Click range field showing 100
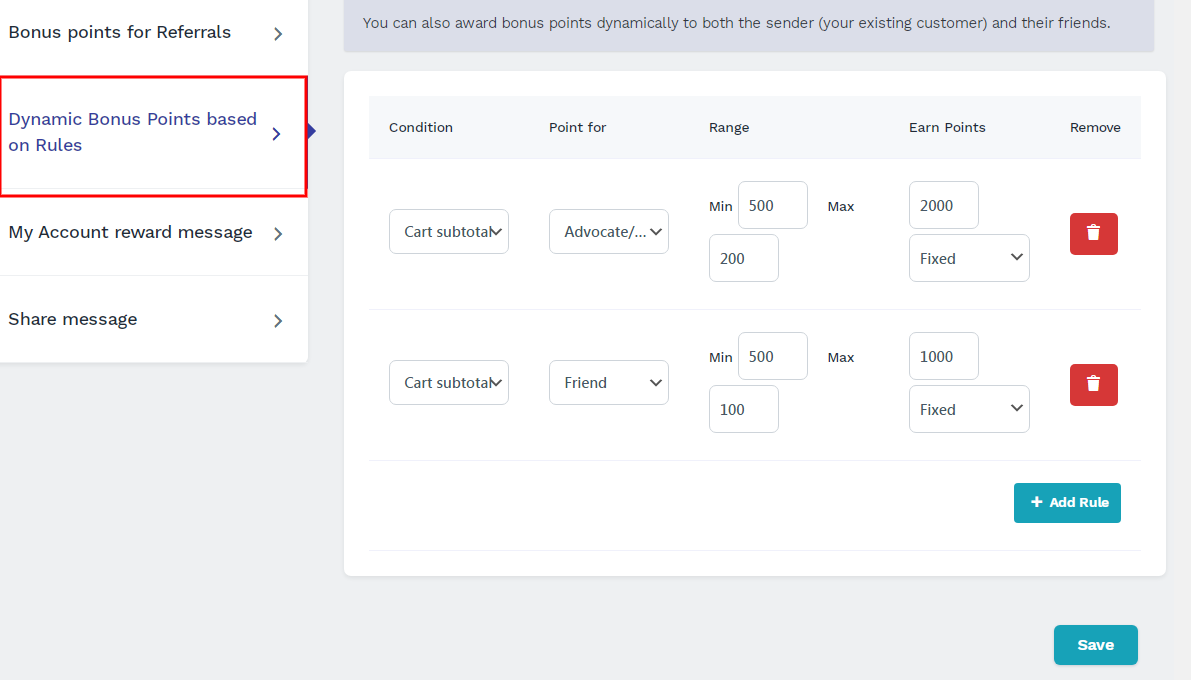The image size is (1201, 680). tap(744, 409)
